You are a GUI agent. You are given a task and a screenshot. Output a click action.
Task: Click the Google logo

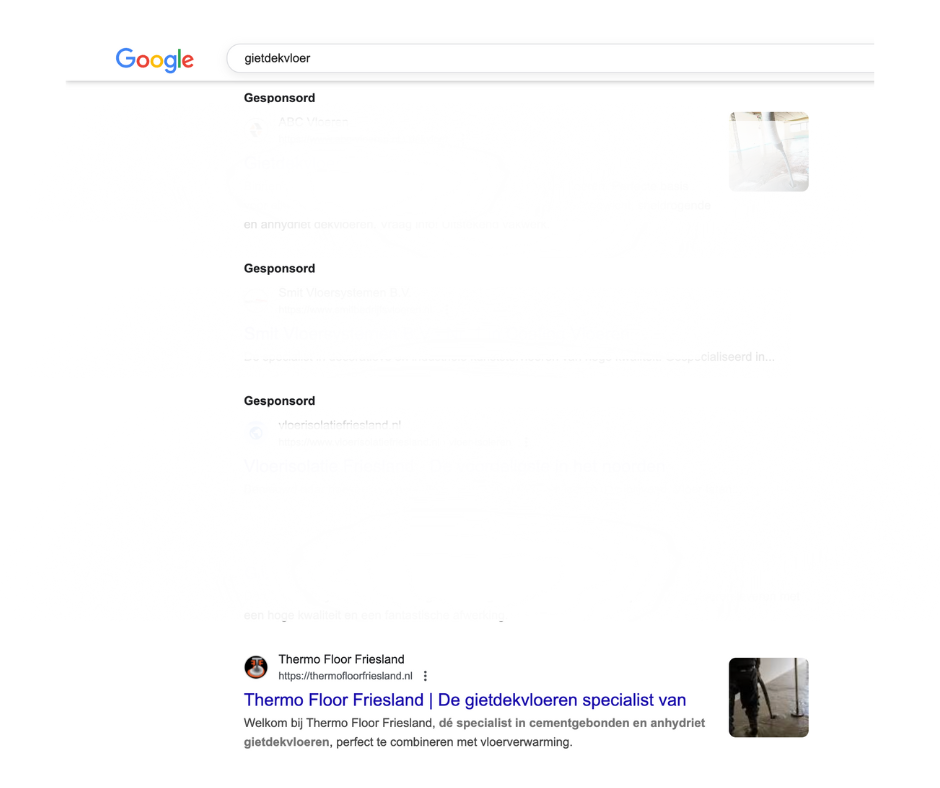coord(155,60)
